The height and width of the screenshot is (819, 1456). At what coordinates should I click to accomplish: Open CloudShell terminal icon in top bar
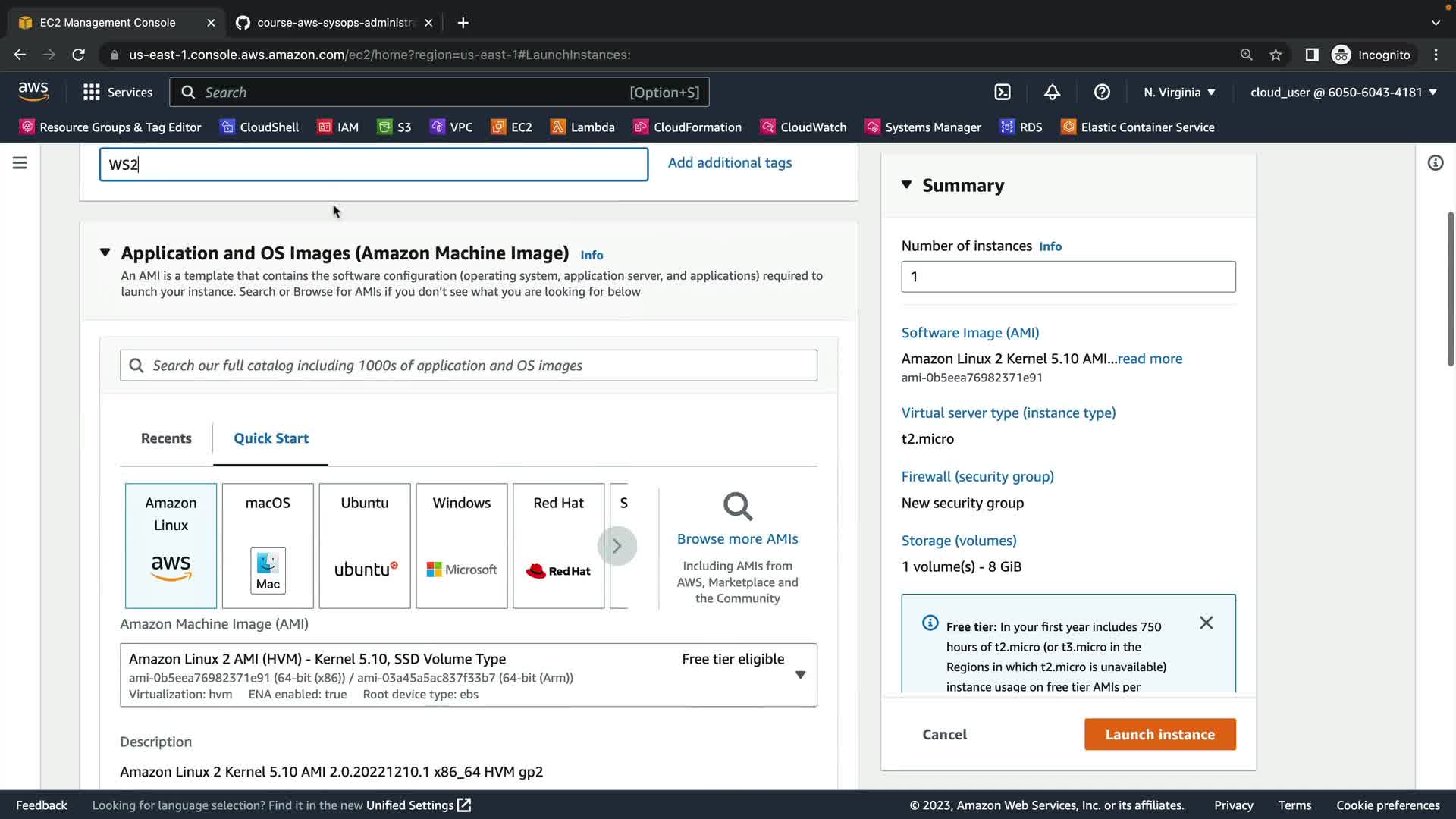point(1003,92)
